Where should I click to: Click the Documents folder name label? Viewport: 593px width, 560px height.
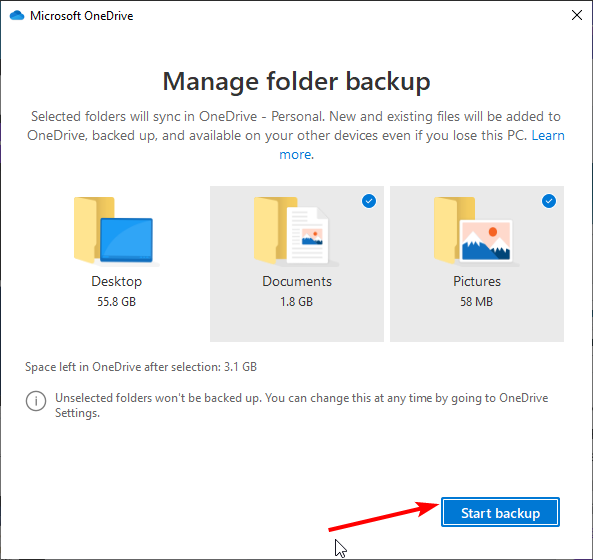297,281
